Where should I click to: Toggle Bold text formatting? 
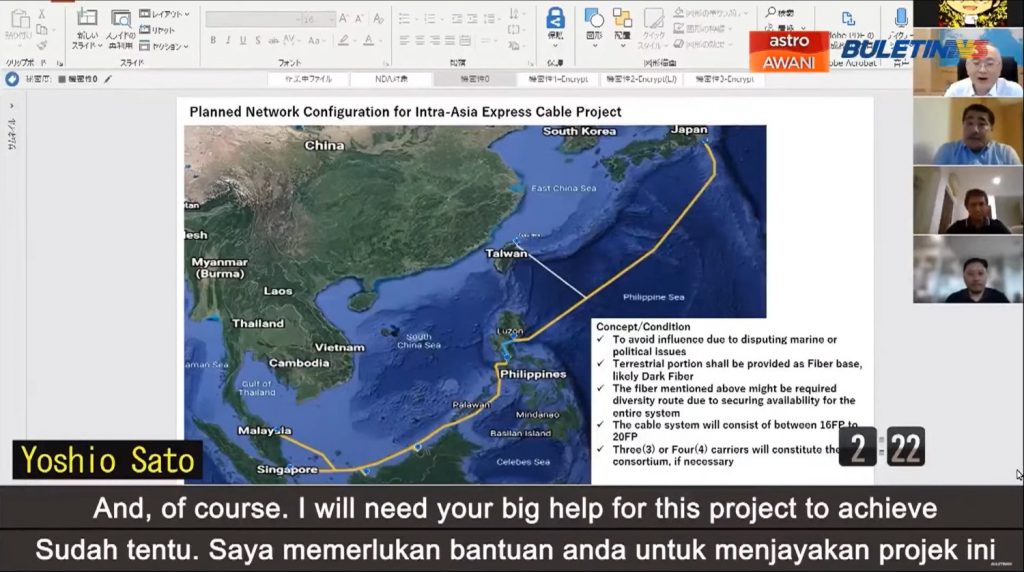coord(213,40)
